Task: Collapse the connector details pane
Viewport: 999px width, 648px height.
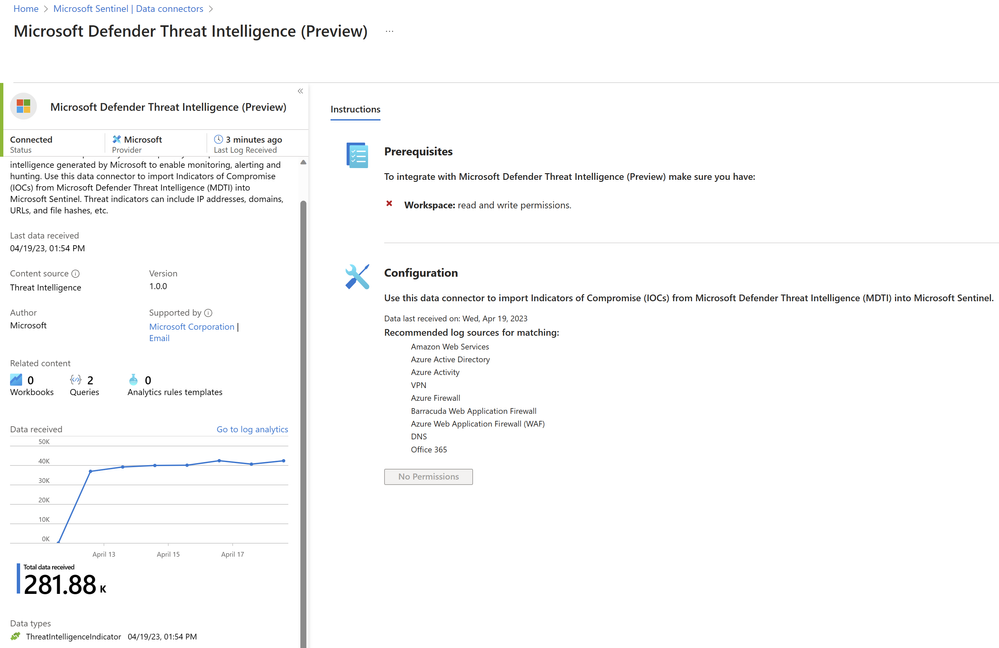Action: point(300,91)
